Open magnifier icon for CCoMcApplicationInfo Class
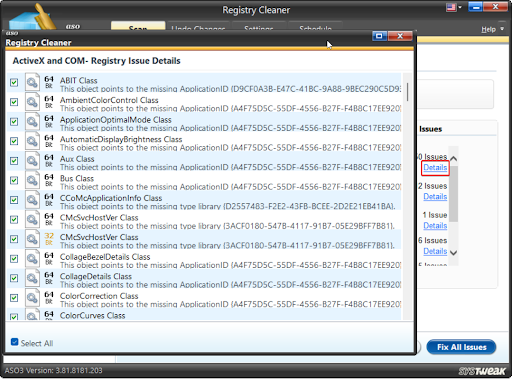512x379 pixels. [x=32, y=200]
